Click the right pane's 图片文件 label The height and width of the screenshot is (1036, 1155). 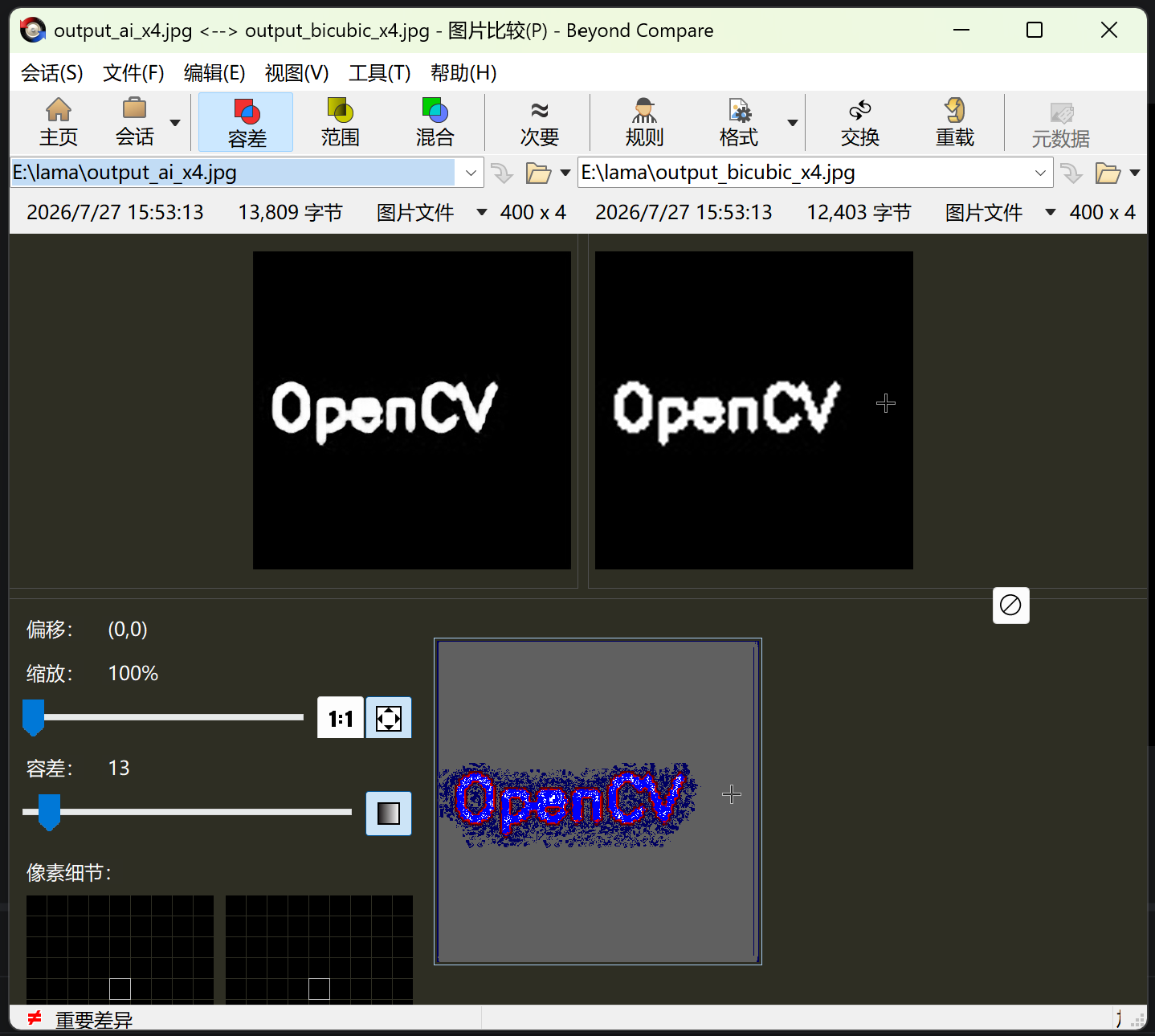[x=984, y=212]
